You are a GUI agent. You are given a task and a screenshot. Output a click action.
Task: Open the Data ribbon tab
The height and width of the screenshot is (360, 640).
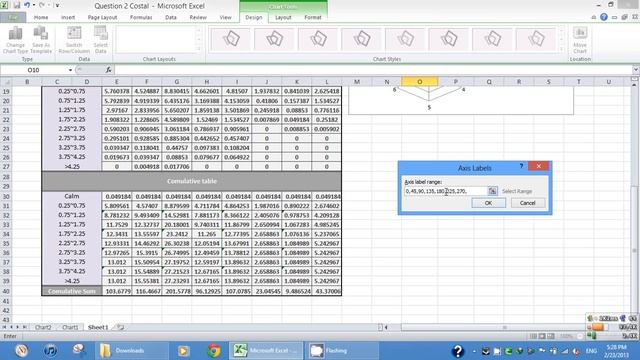(171, 17)
